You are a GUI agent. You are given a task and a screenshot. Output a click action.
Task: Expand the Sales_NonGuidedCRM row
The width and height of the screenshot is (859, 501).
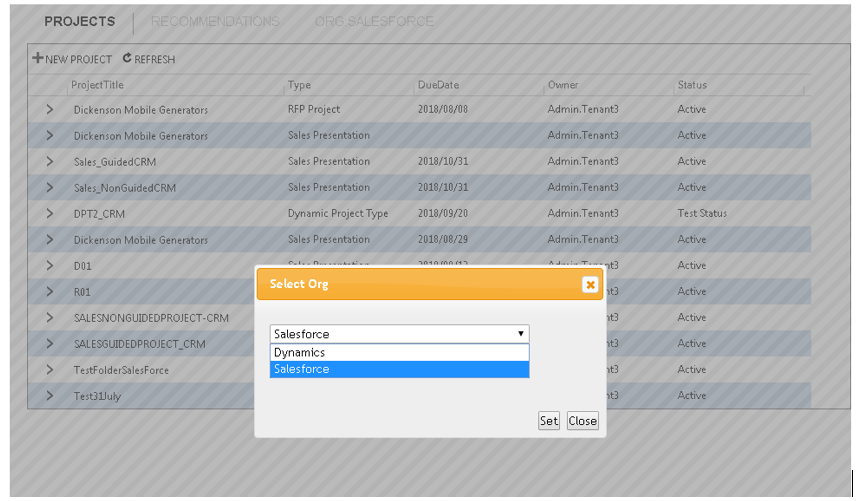click(x=49, y=187)
